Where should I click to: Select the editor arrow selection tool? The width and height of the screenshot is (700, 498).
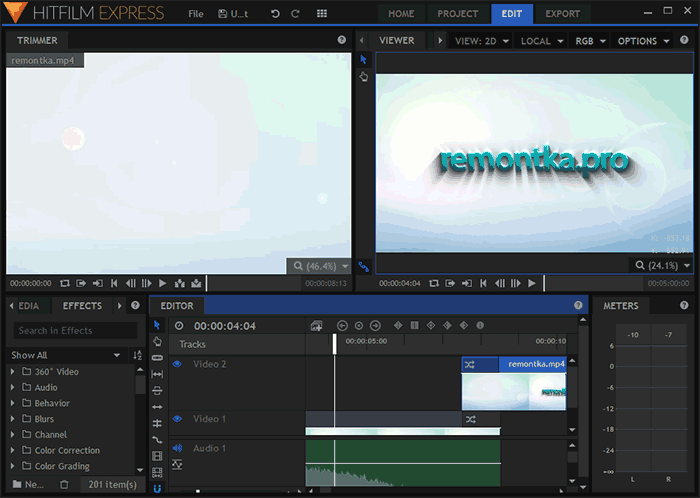pos(157,324)
